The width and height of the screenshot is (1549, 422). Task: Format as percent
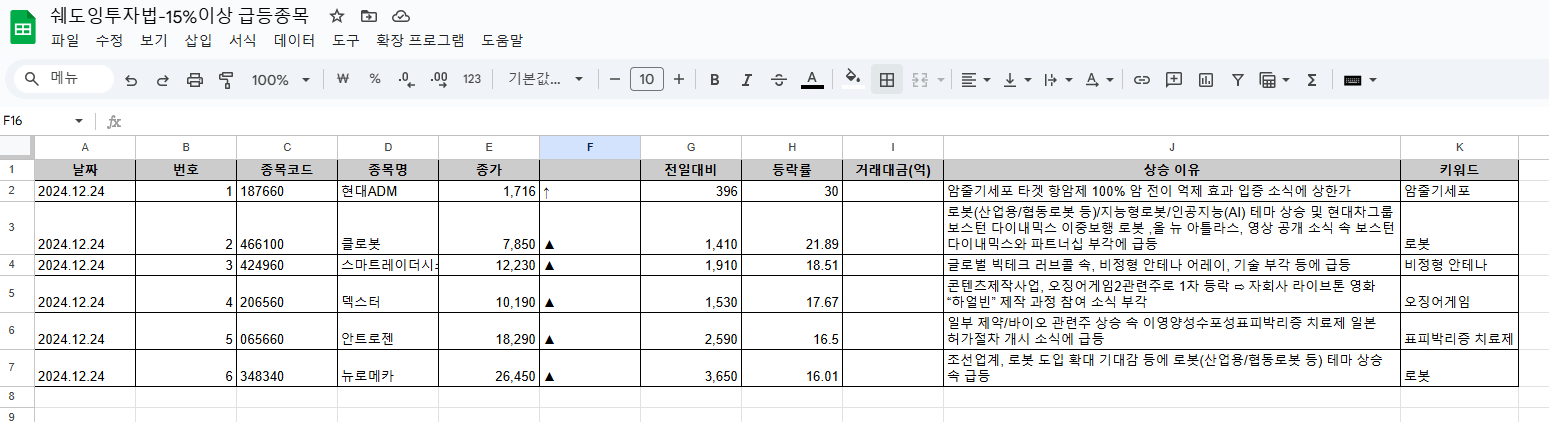(375, 79)
